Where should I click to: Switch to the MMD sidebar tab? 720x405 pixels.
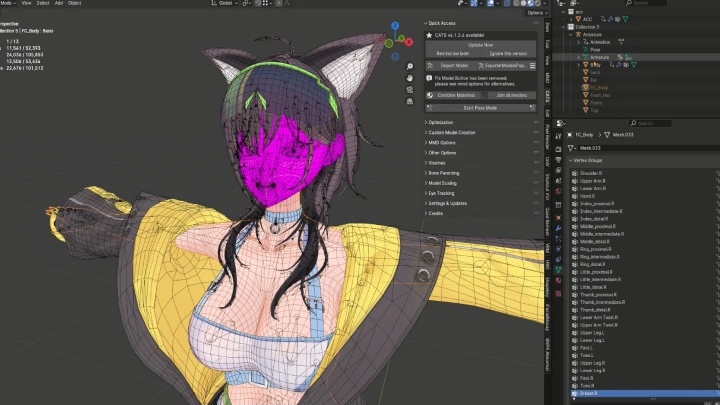[x=547, y=77]
